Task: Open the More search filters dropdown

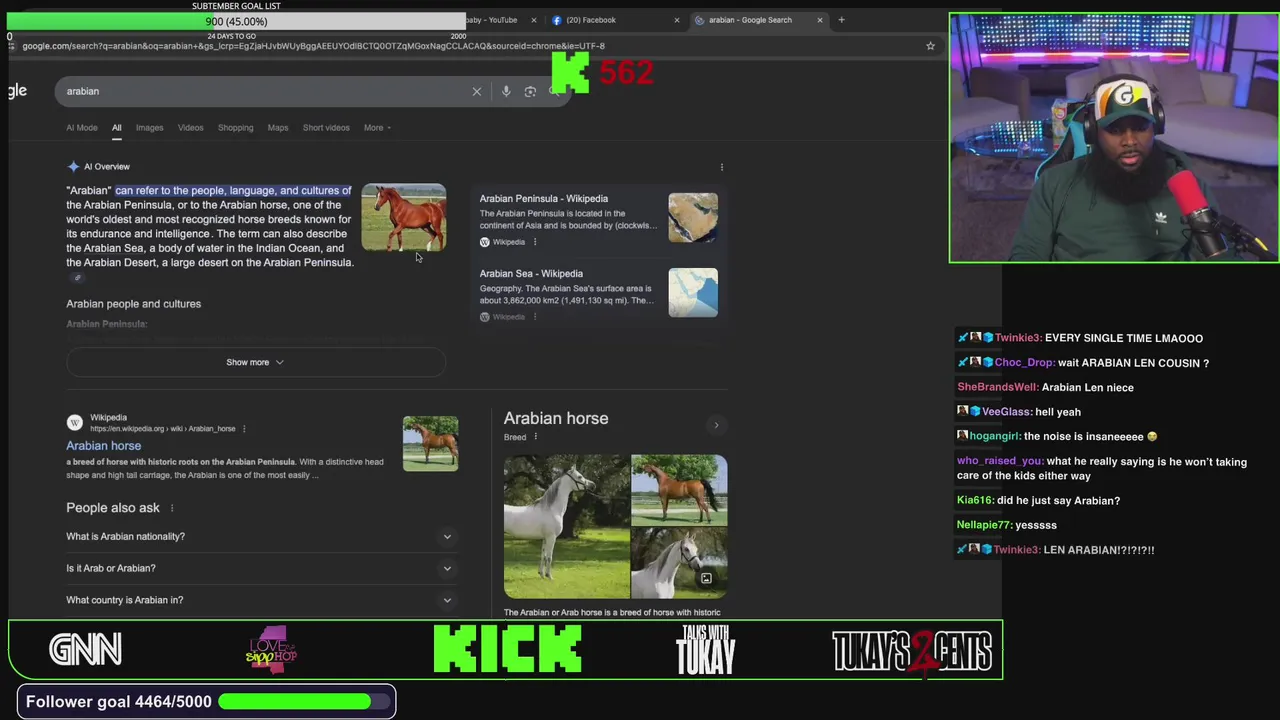Action: [x=377, y=128]
